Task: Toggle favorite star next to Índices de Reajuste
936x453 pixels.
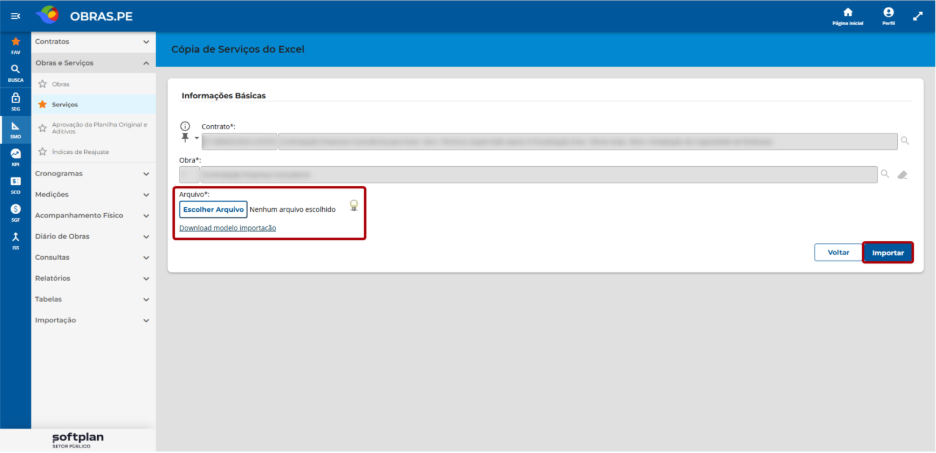Action: tap(42, 152)
